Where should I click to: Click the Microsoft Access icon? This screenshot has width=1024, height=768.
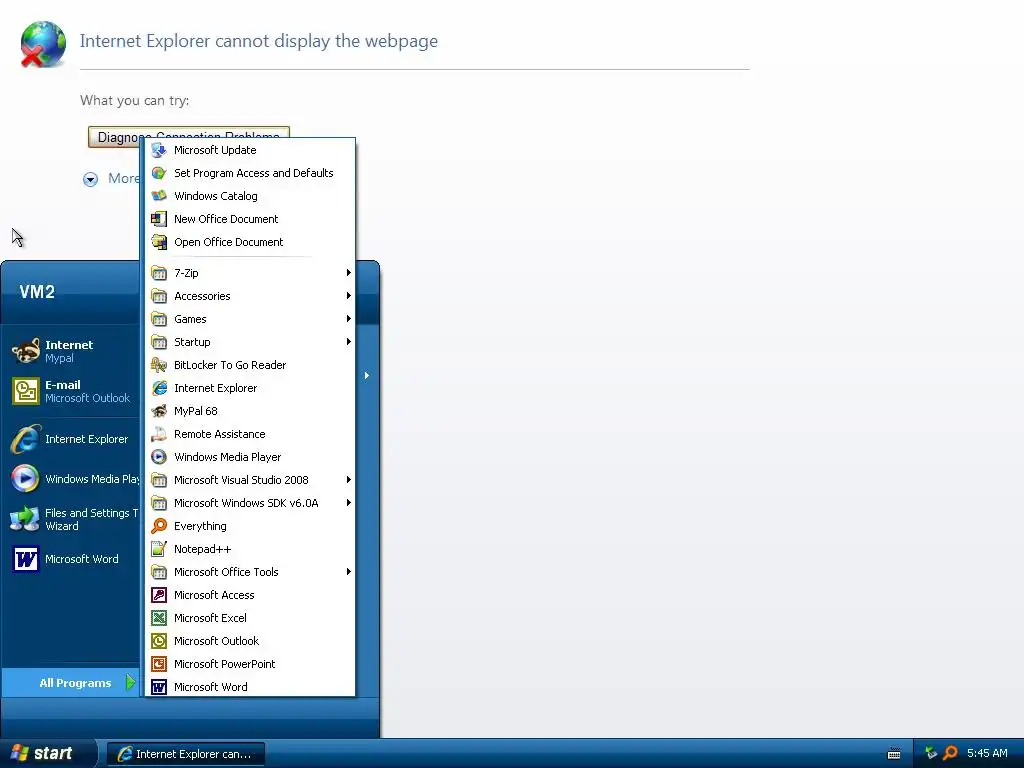(x=159, y=595)
